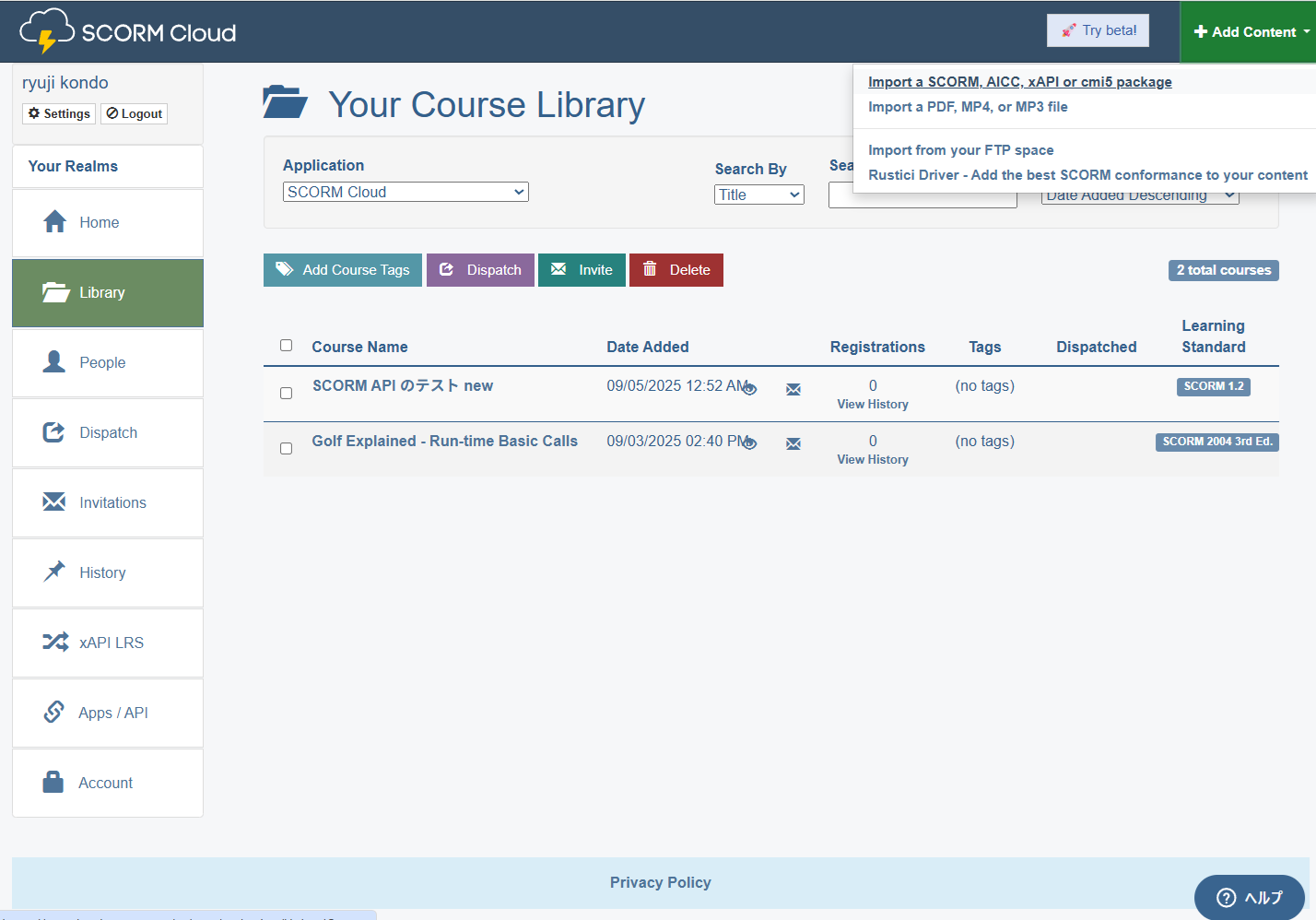Click the xAPI LRS shuffle icon
The width and height of the screenshot is (1316, 920).
tap(55, 642)
